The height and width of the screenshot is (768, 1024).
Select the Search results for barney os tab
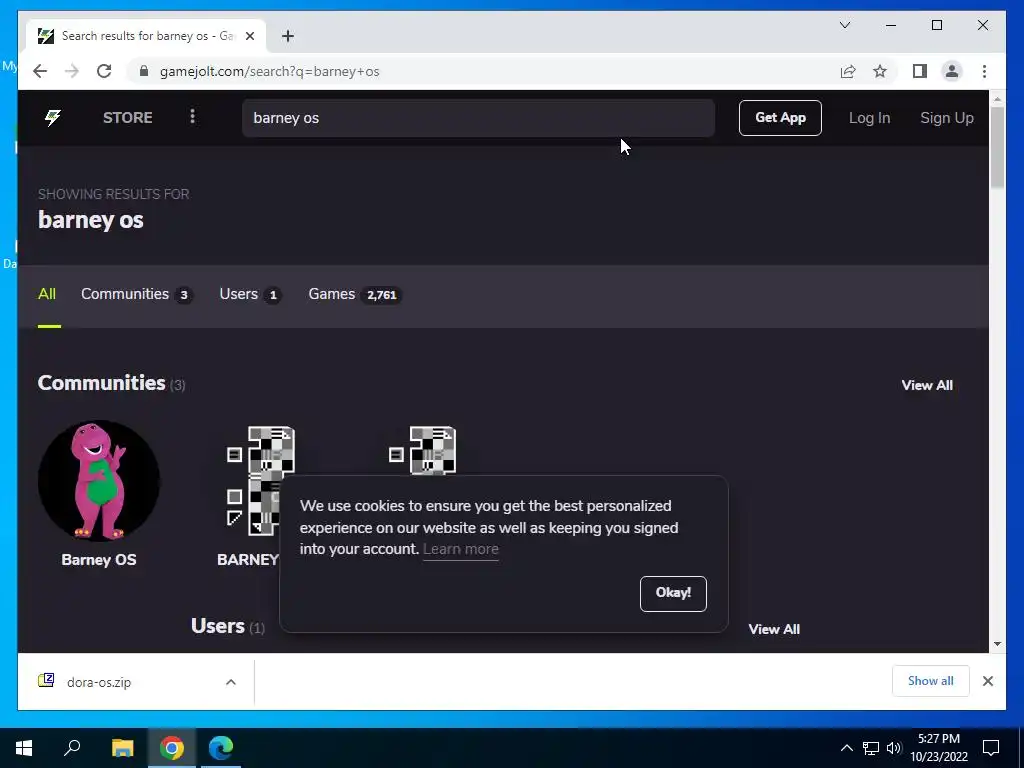[x=146, y=36]
